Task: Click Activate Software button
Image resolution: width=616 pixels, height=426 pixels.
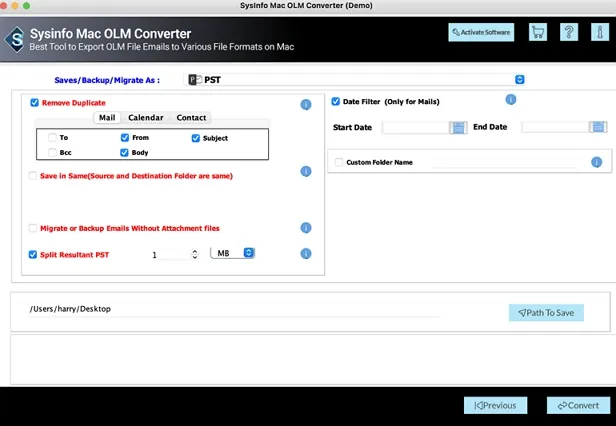Action: (x=481, y=32)
